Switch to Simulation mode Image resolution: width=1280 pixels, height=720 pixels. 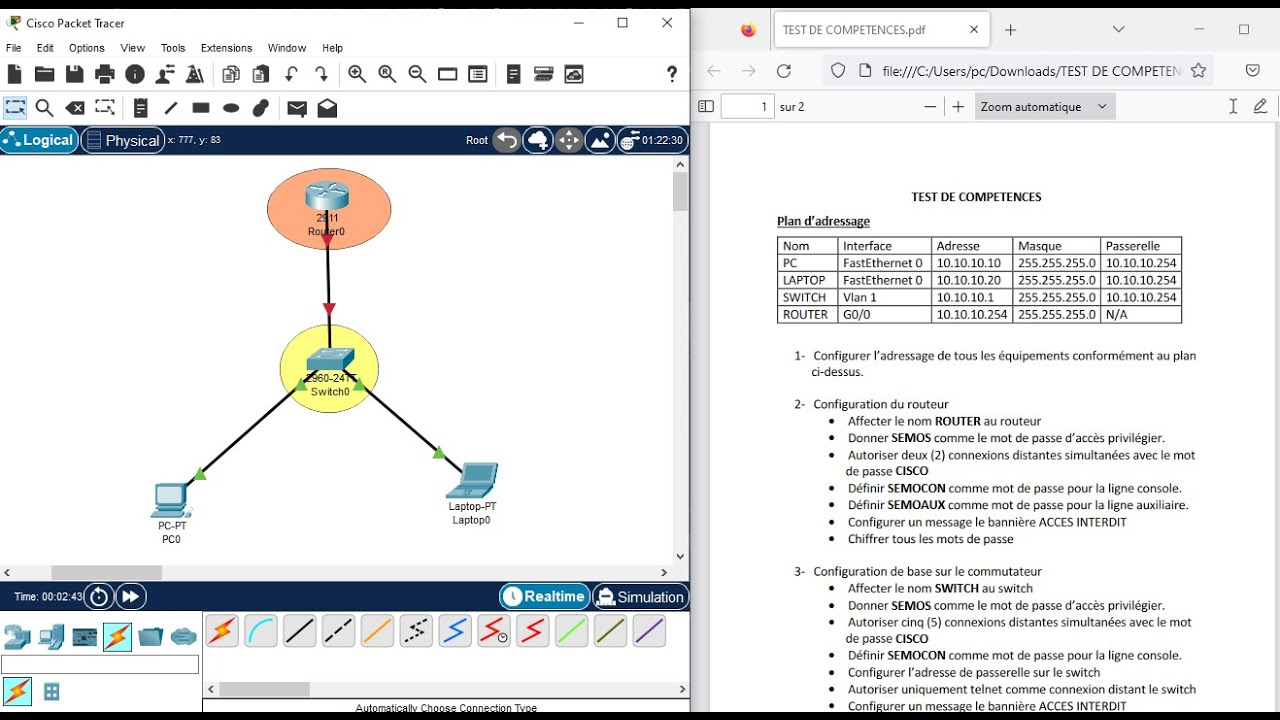640,597
